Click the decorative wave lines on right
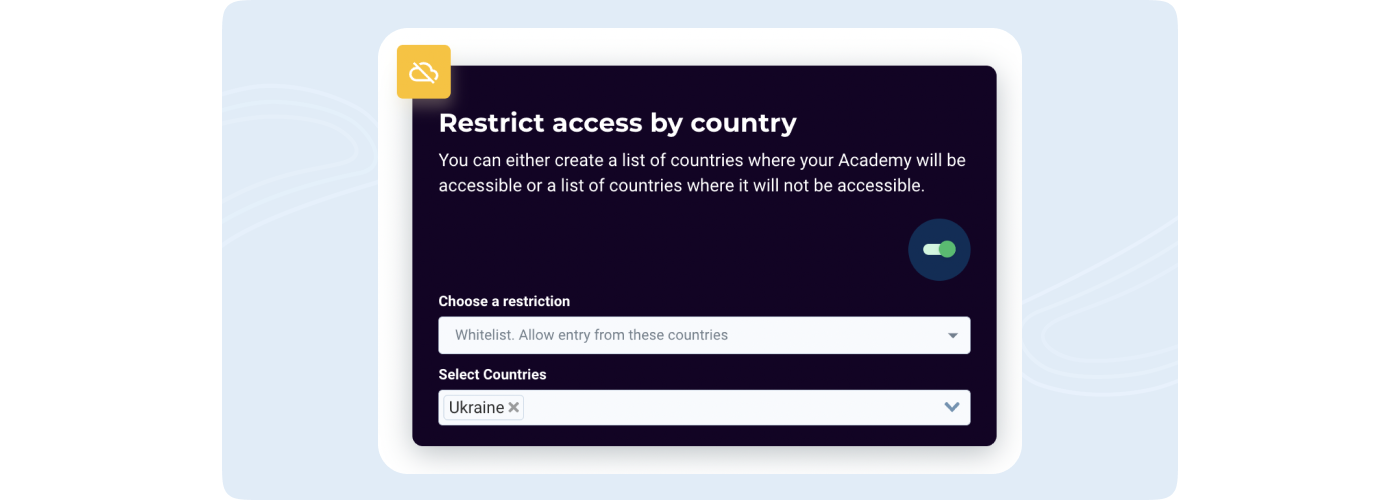1400x500 pixels. click(x=1100, y=320)
